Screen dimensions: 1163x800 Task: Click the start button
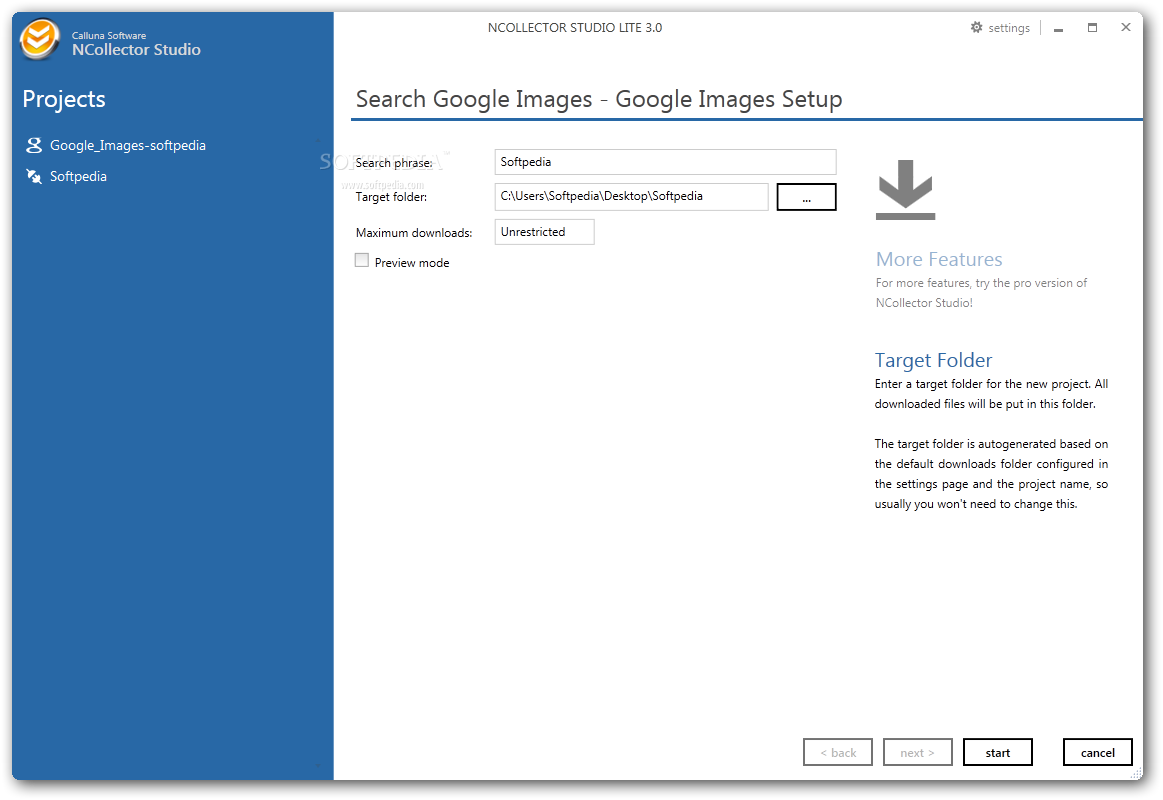(x=998, y=753)
